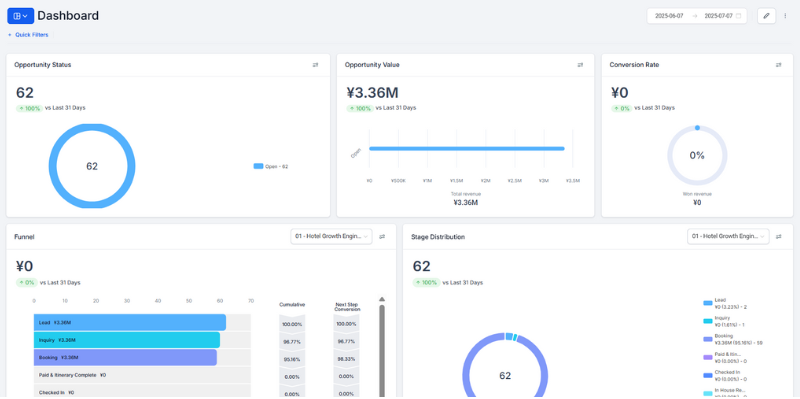
Task: Open Conversion Rate widget filter settings icon
Action: point(779,65)
